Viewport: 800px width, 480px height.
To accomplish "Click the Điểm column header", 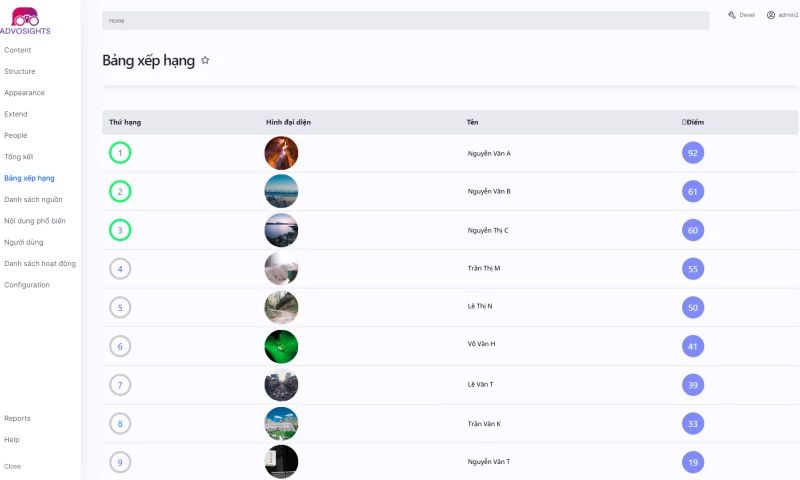I will click(x=693, y=122).
